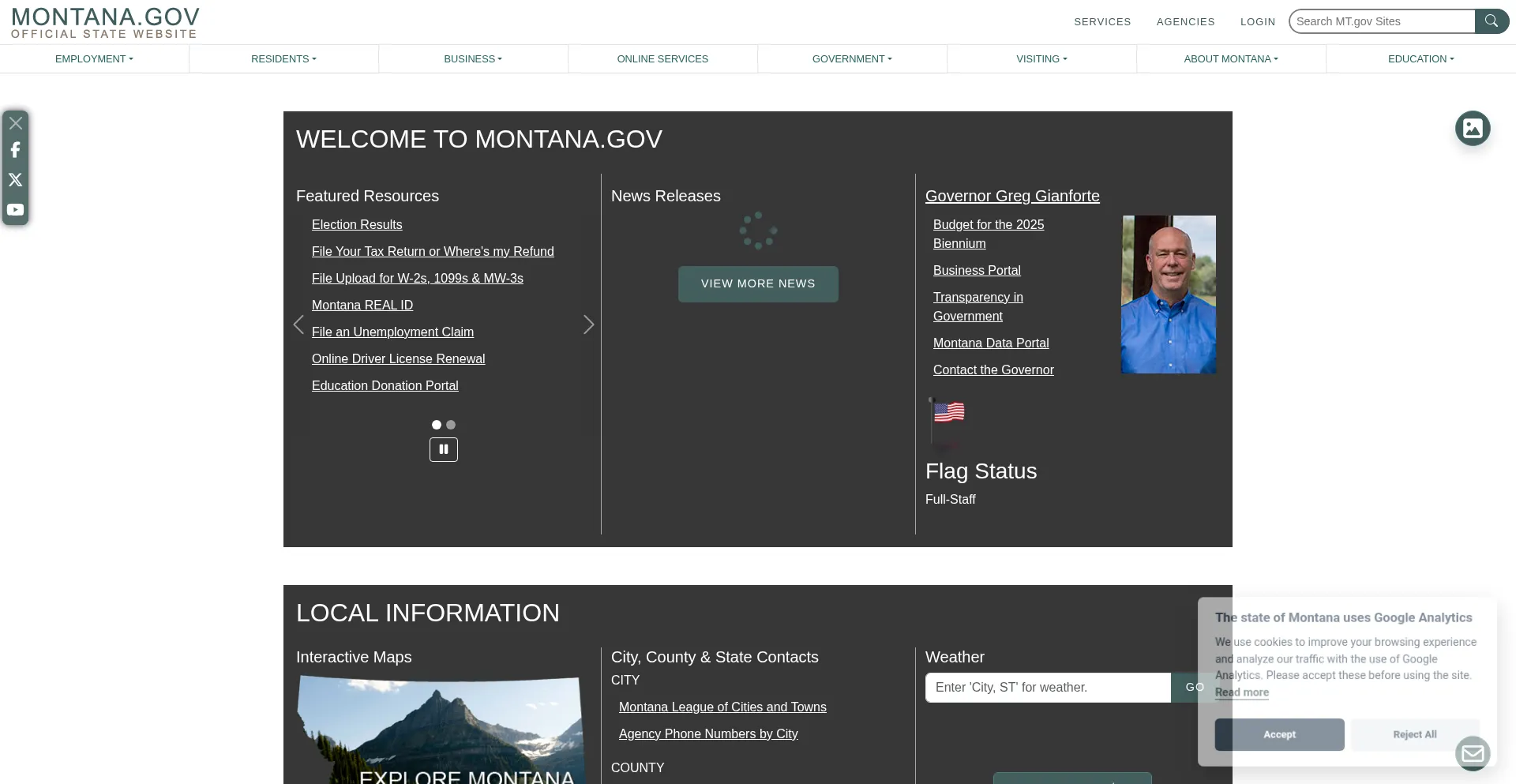Open the About Montana dropdown

tap(1230, 59)
